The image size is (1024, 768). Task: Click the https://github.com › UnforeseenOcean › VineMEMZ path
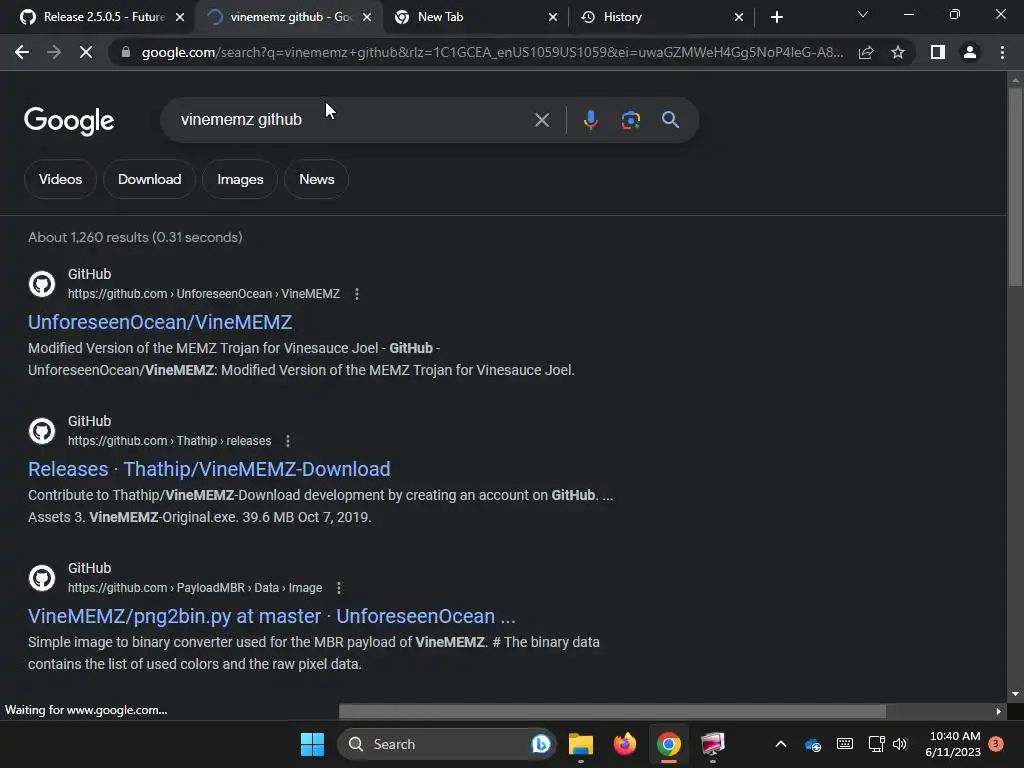(204, 294)
